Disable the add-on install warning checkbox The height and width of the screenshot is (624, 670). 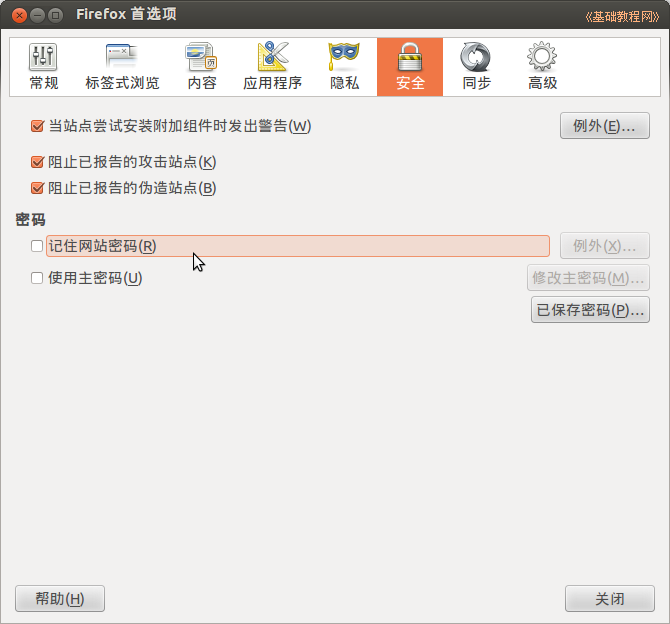37,126
